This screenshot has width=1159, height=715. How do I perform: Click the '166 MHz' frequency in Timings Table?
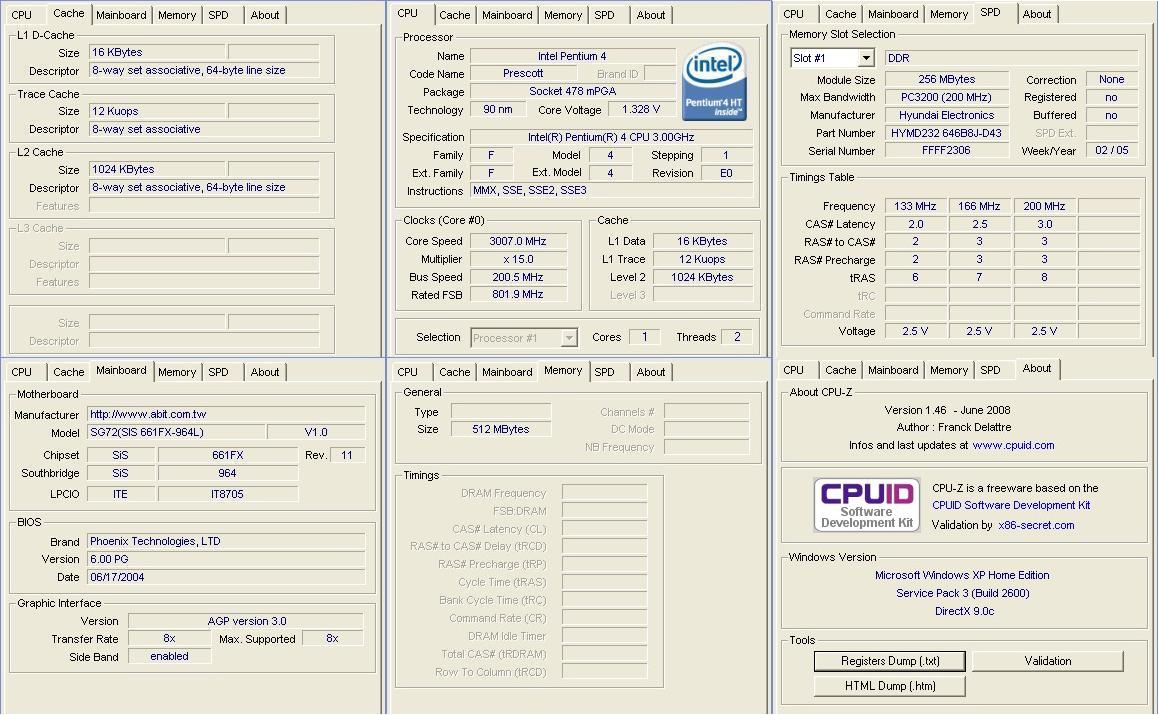979,206
